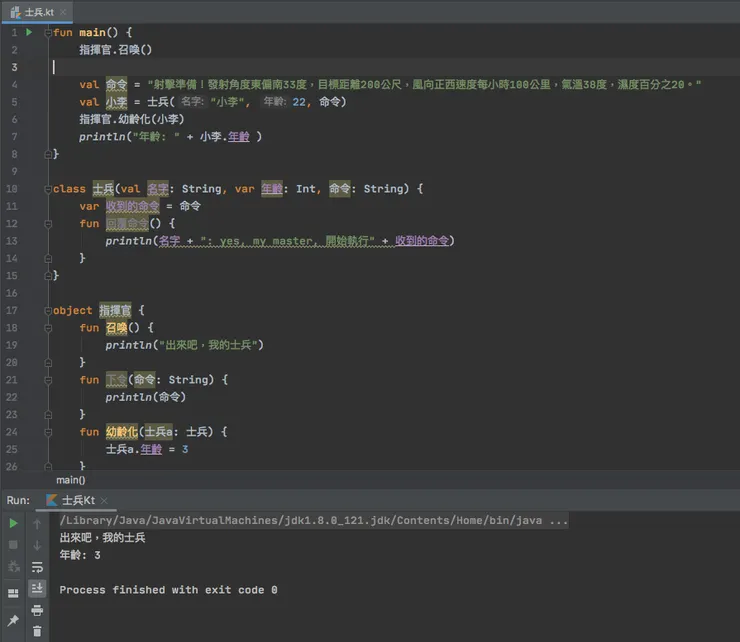The width and height of the screenshot is (740, 642).
Task: Click the main() breadcrumb below the editor
Action: pyautogui.click(x=71, y=480)
